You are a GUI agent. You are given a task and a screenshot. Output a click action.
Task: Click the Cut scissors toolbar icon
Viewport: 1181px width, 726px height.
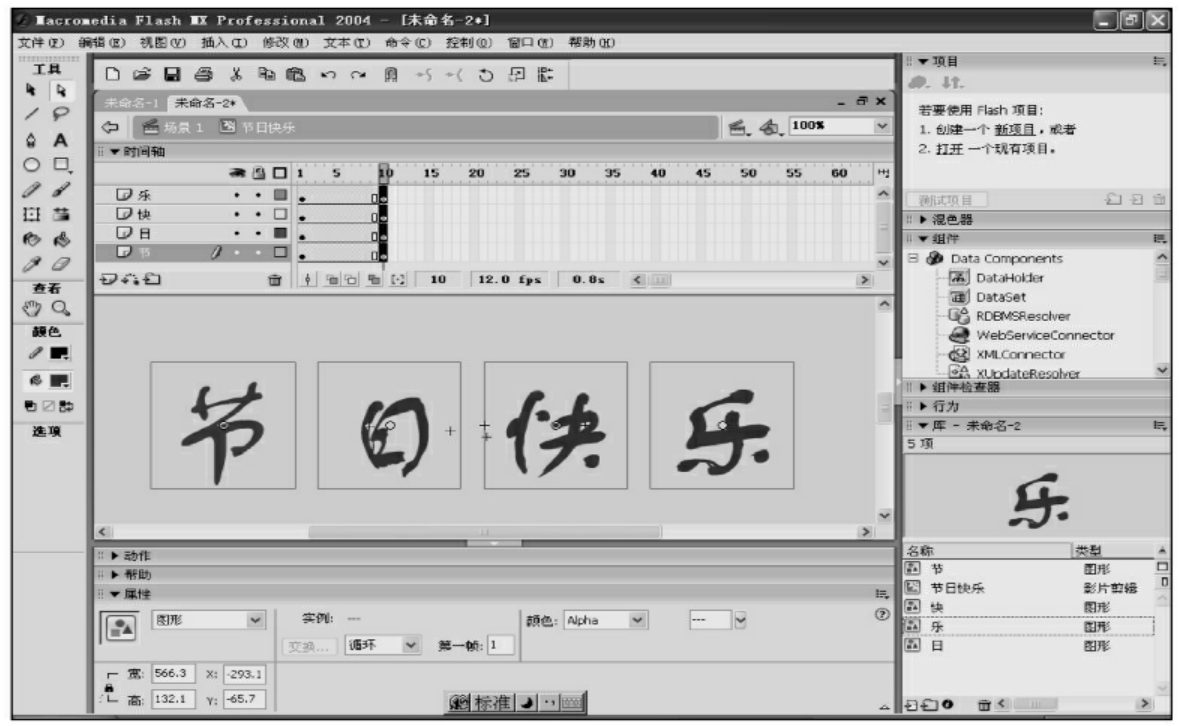[x=236, y=74]
